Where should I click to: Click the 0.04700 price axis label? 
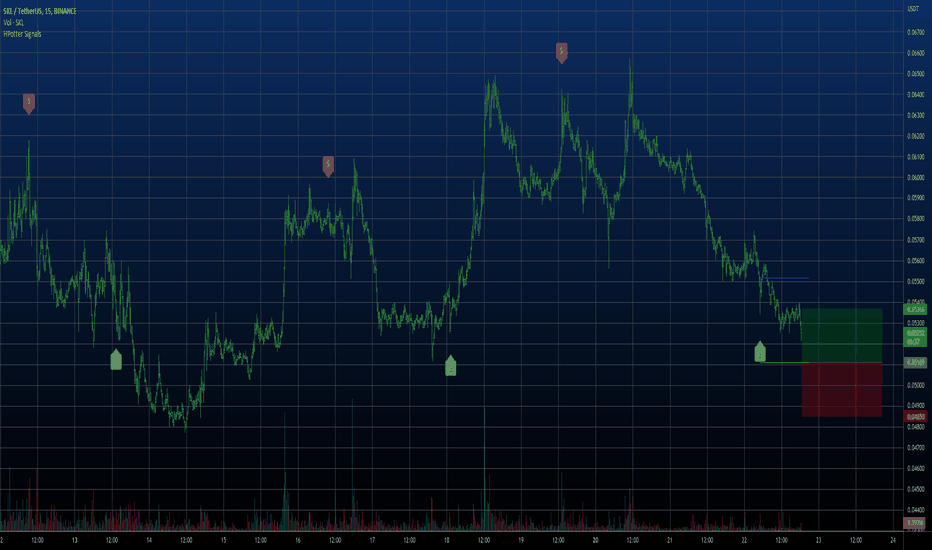(915, 447)
